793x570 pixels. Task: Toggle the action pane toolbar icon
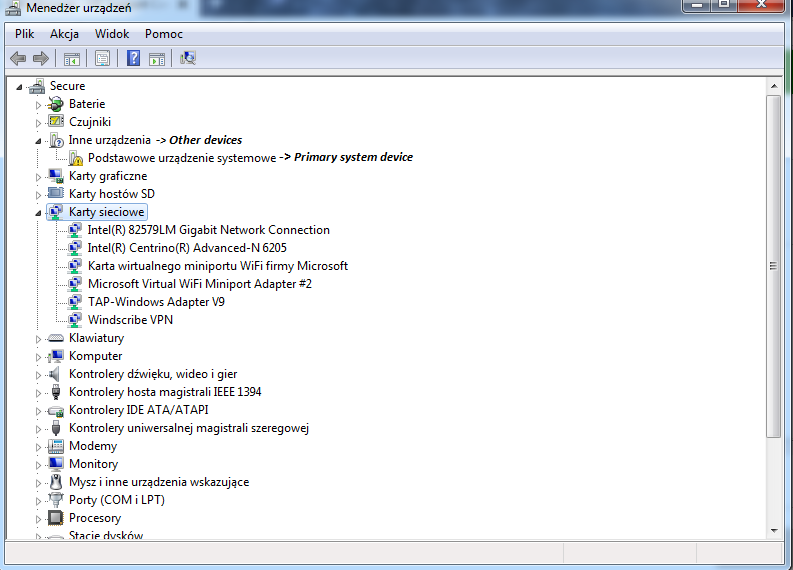tap(157, 59)
